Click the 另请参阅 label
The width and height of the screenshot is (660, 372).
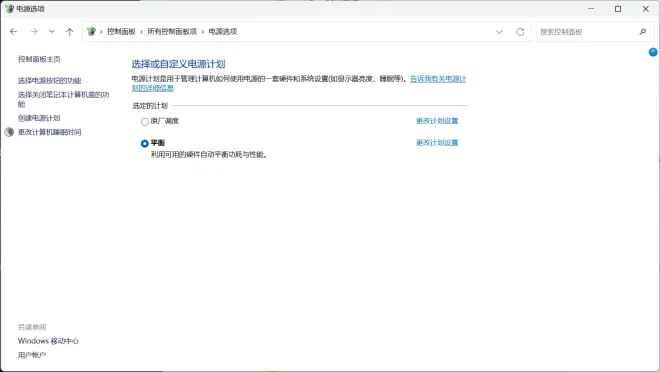[32, 327]
